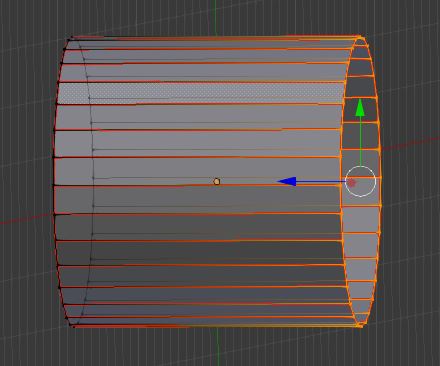Select the right cap face containing the green arrow head

[x=361, y=110]
